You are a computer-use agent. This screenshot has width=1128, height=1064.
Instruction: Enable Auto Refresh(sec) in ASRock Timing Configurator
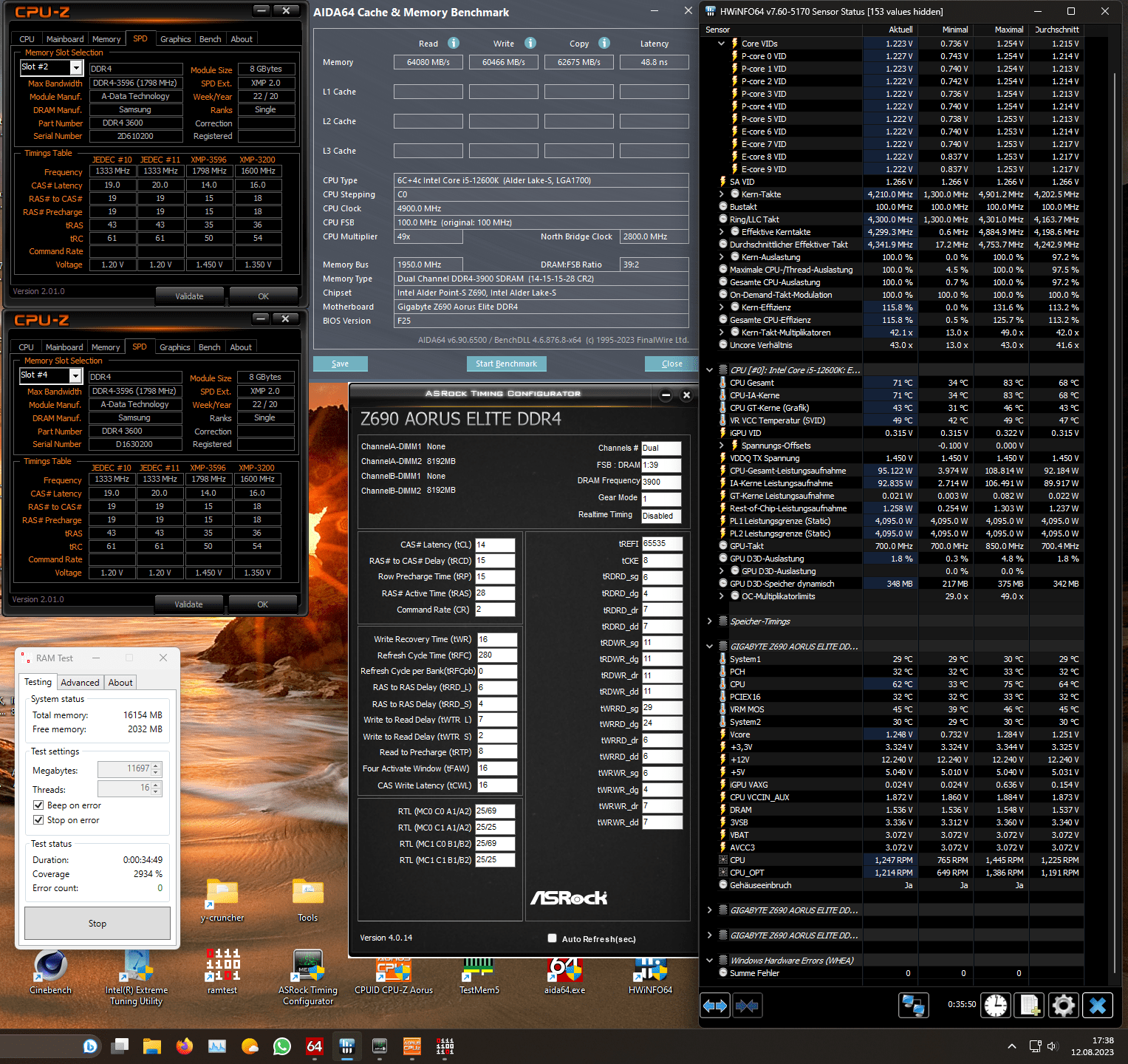click(552, 938)
